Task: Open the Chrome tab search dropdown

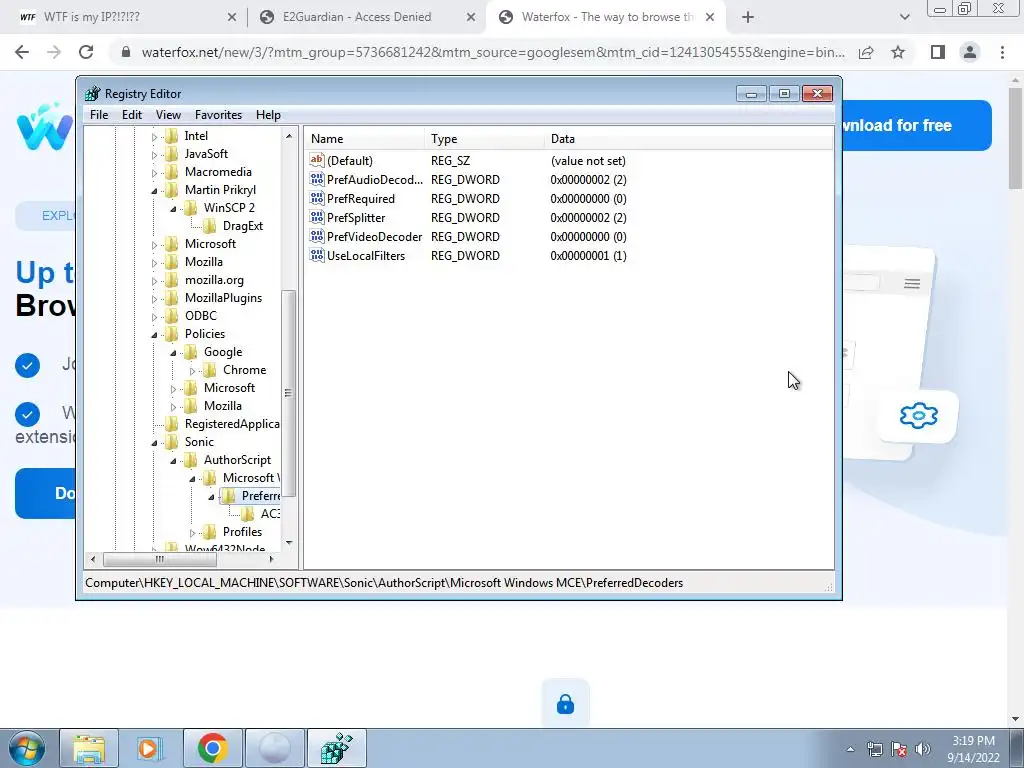Action: (904, 18)
